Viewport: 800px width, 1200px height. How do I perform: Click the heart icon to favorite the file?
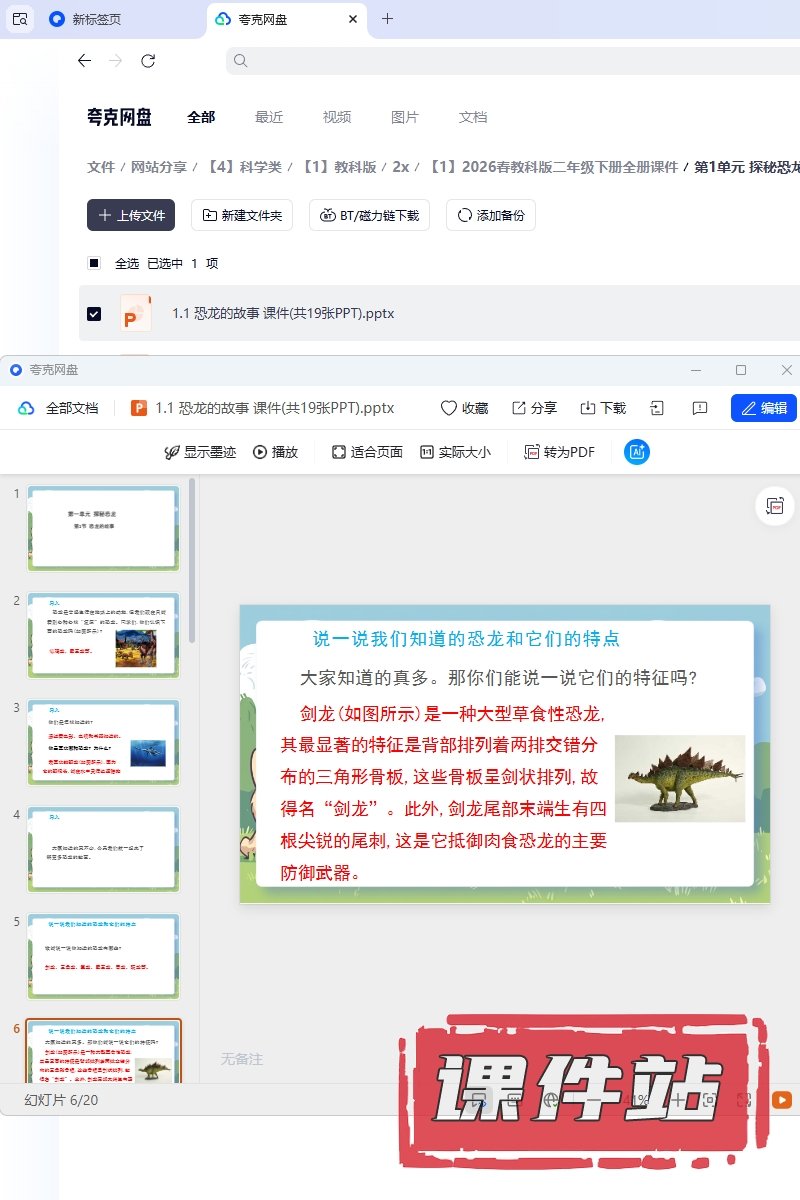[x=449, y=408]
